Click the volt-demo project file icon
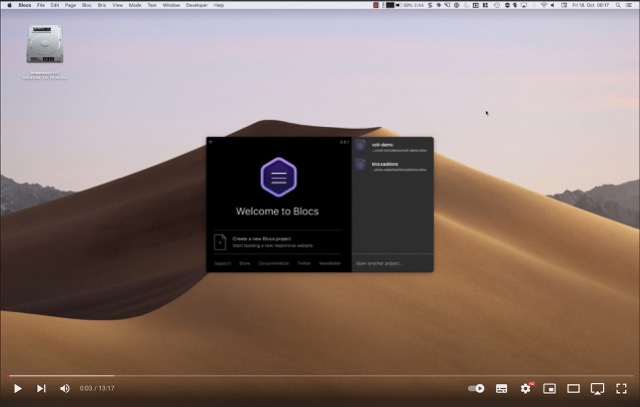Viewport: 640px width, 407px height. coord(360,147)
